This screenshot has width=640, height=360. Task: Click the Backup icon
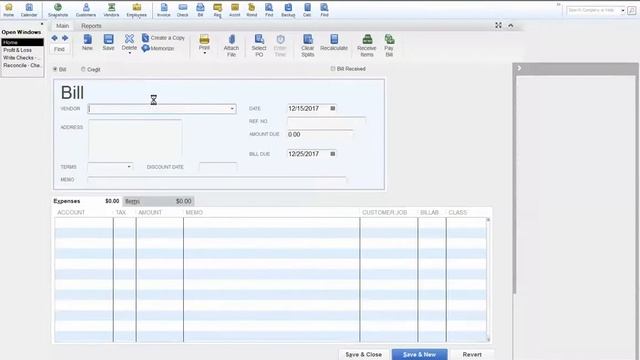coord(288,10)
